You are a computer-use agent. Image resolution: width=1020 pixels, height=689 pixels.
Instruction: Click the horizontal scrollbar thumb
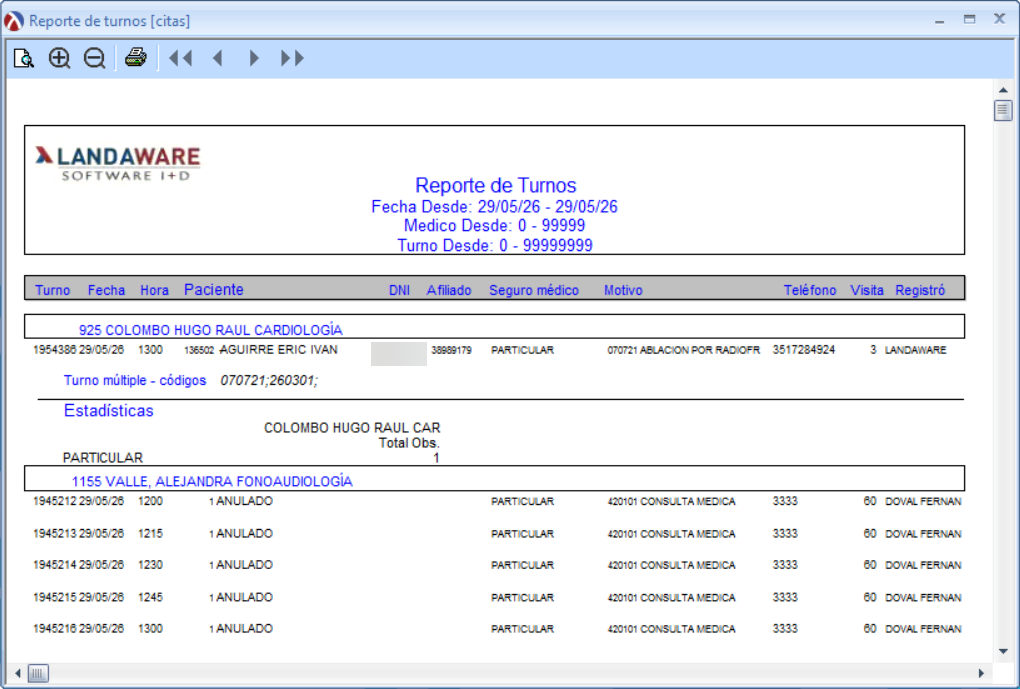(x=38, y=673)
